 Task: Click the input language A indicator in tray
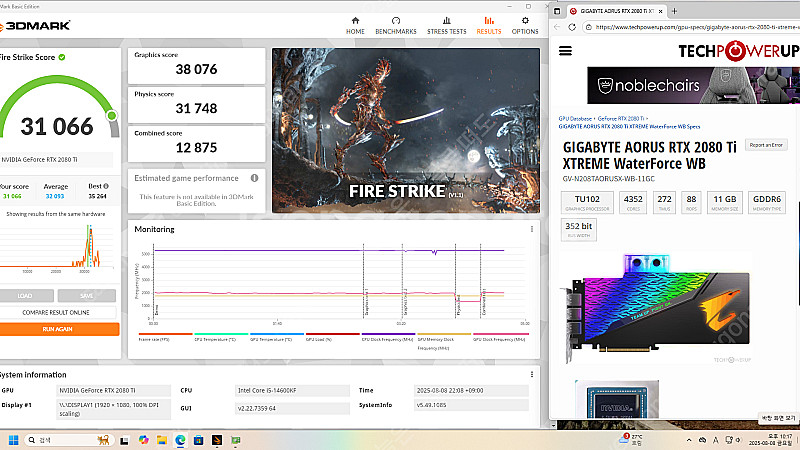(x=715, y=440)
